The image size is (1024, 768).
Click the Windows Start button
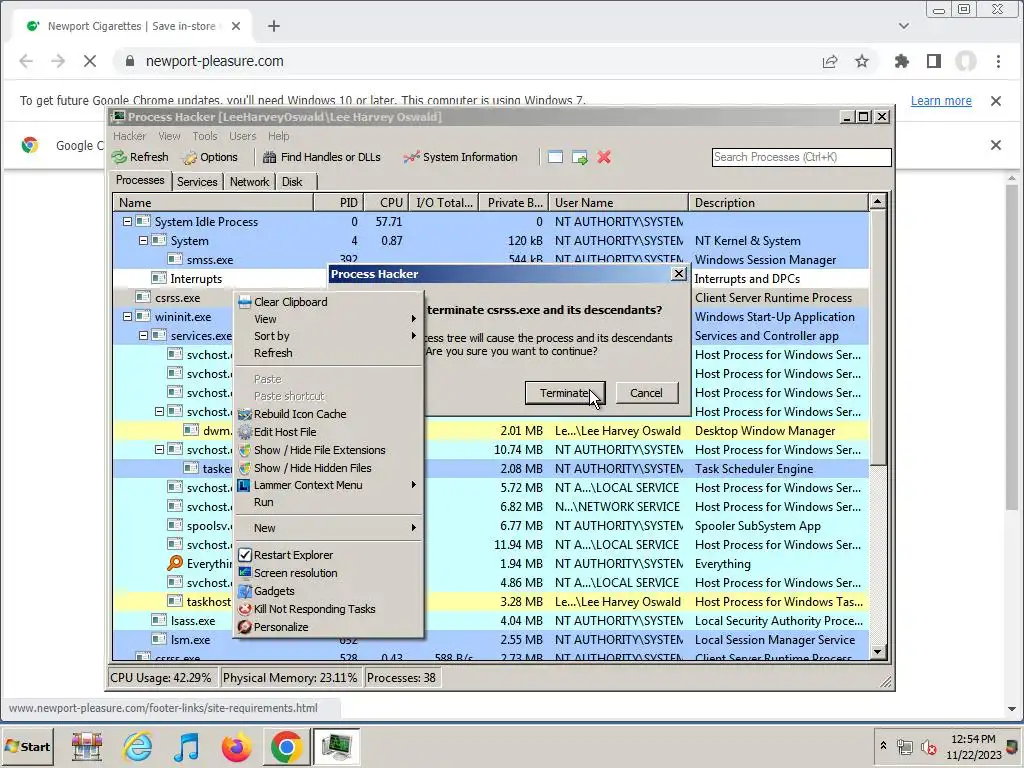(x=27, y=746)
